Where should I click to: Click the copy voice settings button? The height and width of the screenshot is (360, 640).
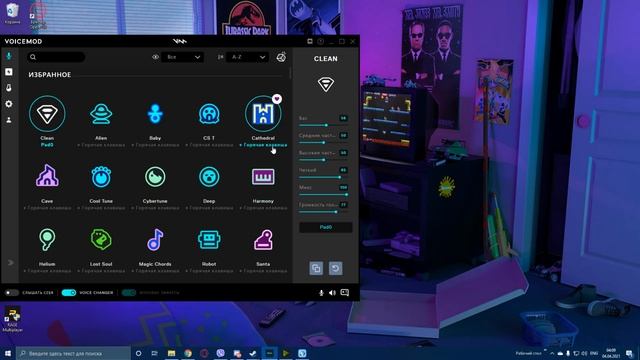(x=316, y=268)
